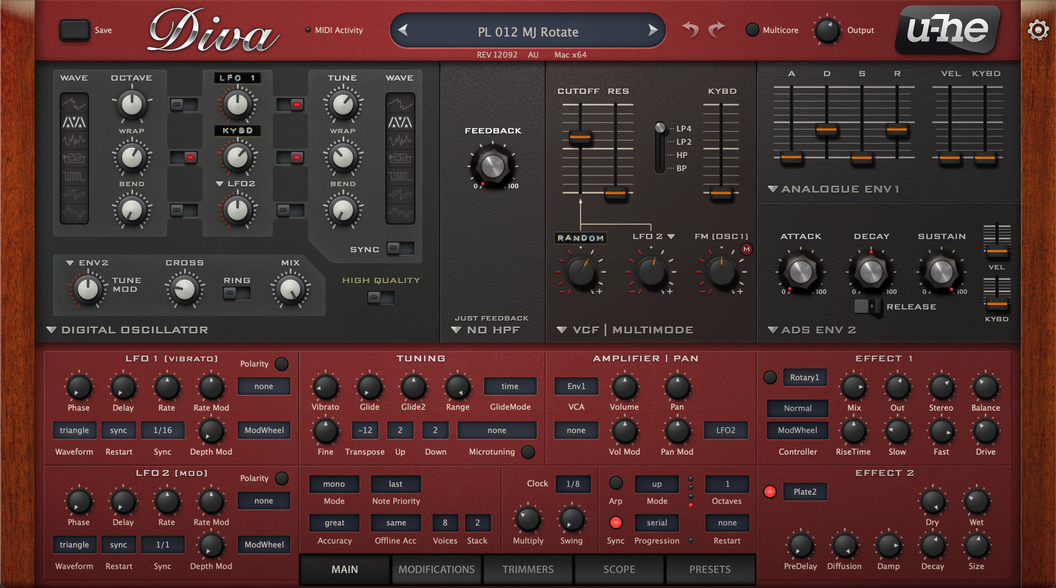Toggle the arpeggiator Sync red button
1056x588 pixels.
point(616,523)
